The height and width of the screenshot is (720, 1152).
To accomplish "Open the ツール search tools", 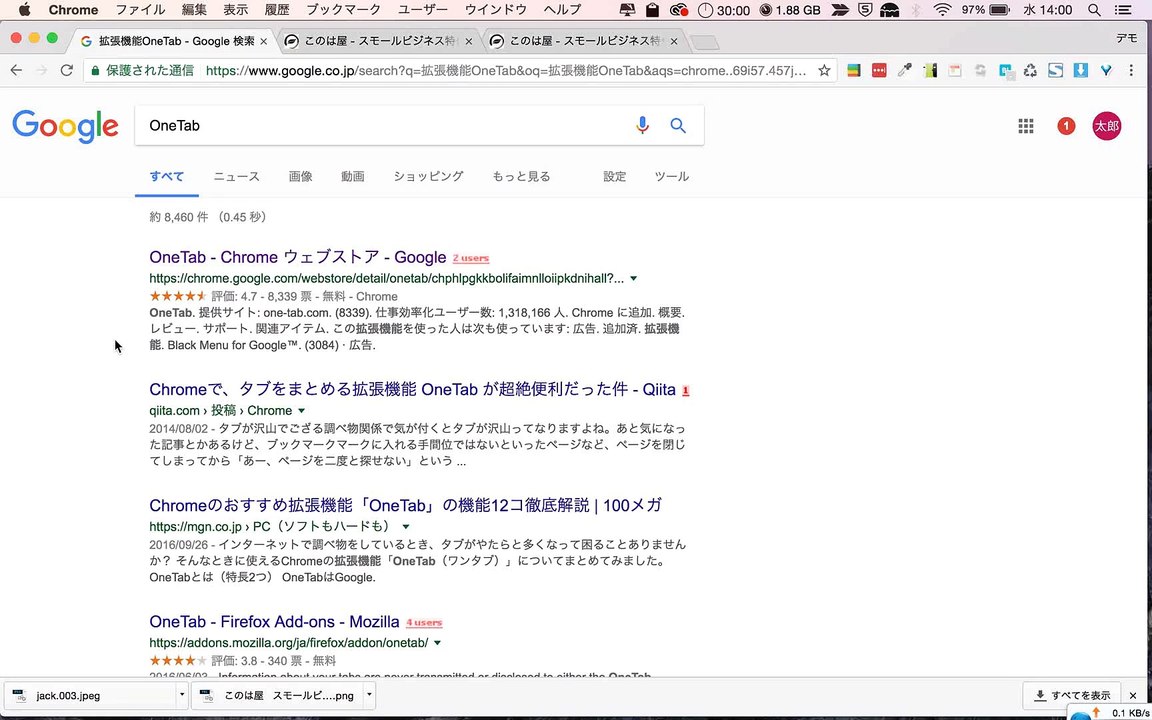I will 672,176.
